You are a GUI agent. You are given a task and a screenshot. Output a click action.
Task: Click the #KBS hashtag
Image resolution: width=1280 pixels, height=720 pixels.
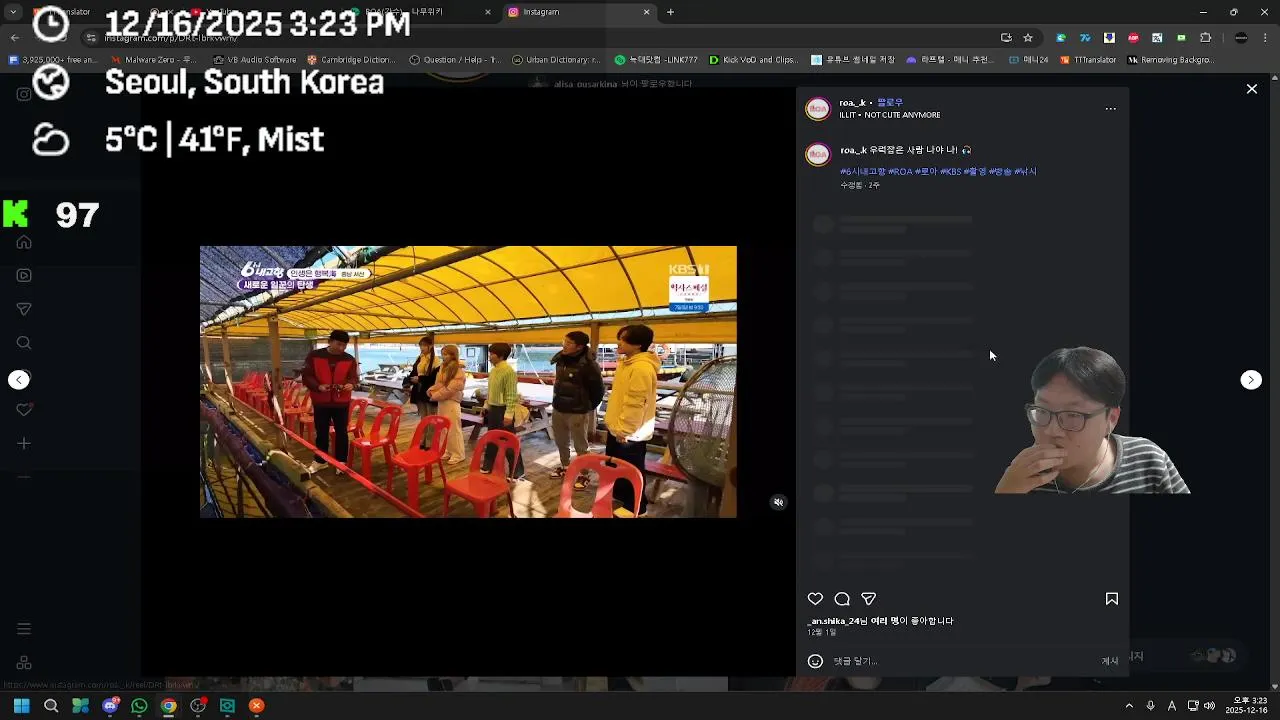tap(950, 172)
